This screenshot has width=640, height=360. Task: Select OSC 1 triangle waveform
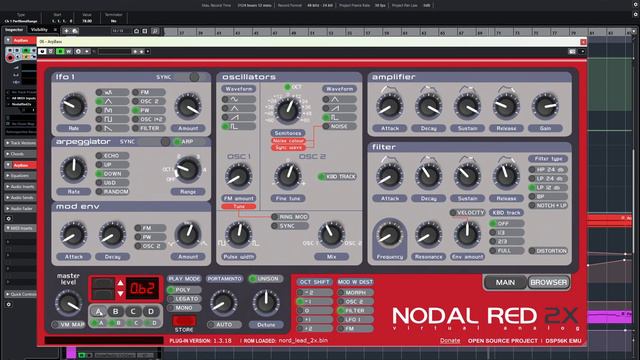[x=238, y=108]
